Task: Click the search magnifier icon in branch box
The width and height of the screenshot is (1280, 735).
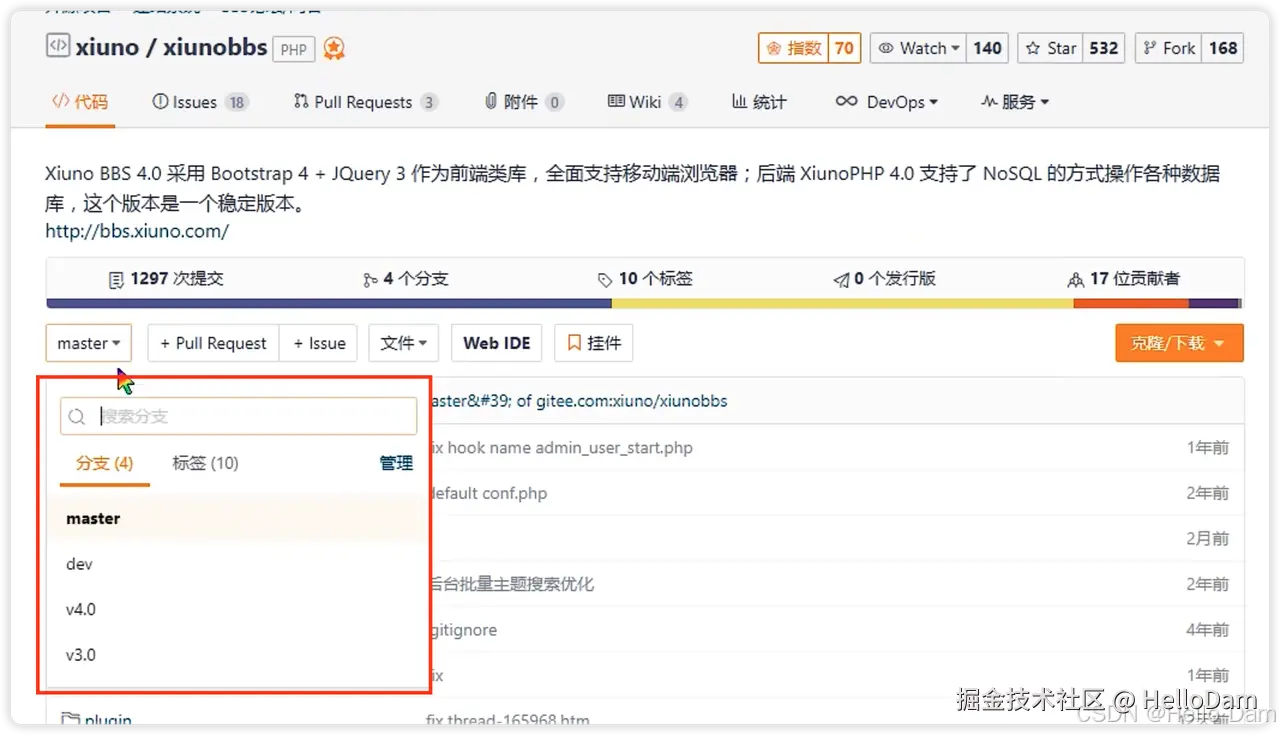Action: (77, 416)
